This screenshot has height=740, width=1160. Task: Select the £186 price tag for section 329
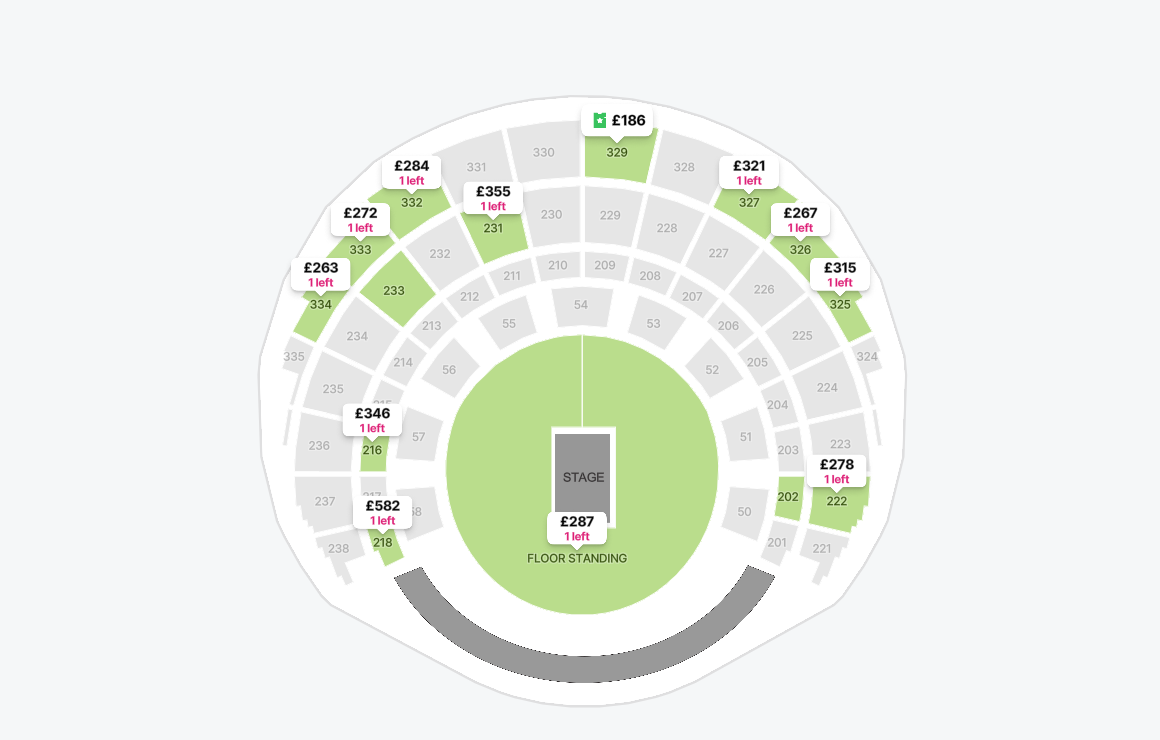pyautogui.click(x=617, y=121)
